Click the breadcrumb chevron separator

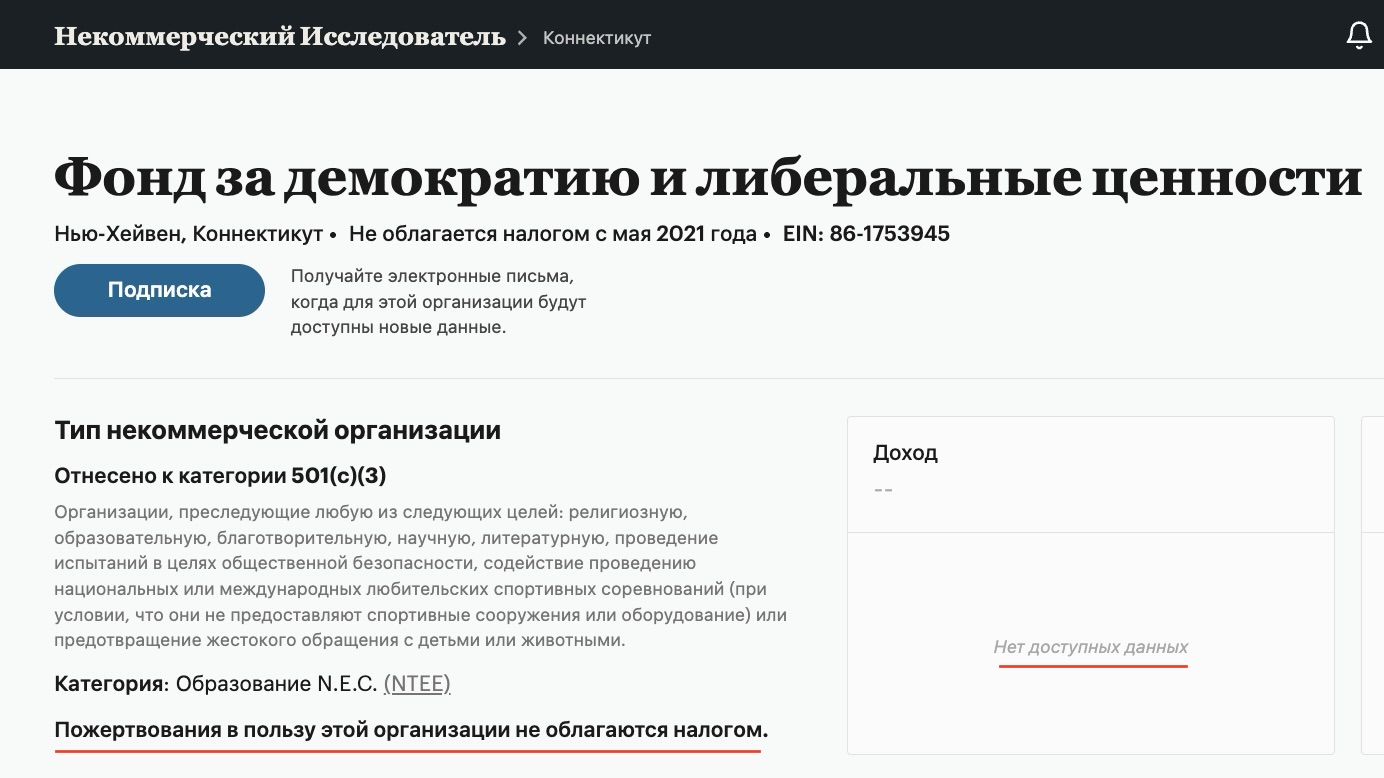click(x=522, y=38)
